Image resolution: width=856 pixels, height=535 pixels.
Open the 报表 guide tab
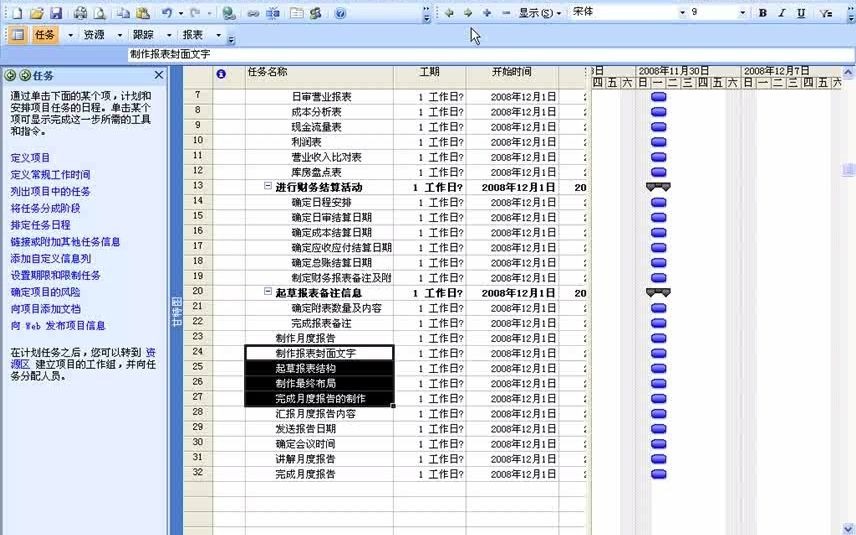pos(193,35)
